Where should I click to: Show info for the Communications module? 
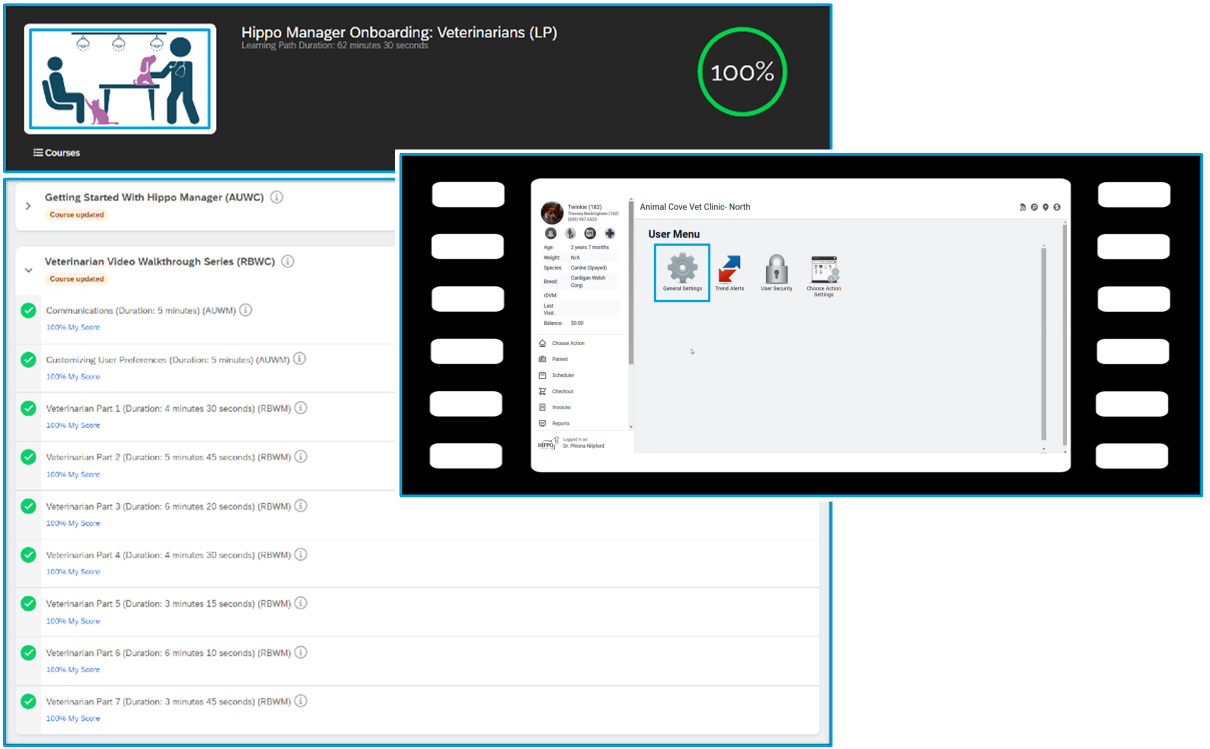click(245, 310)
